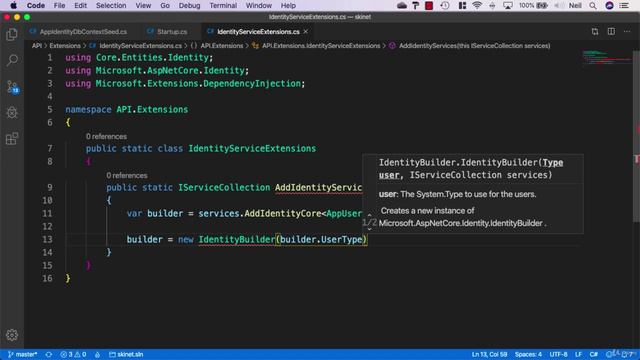Click 0 references above the class
This screenshot has height=360, width=640.
(106, 136)
